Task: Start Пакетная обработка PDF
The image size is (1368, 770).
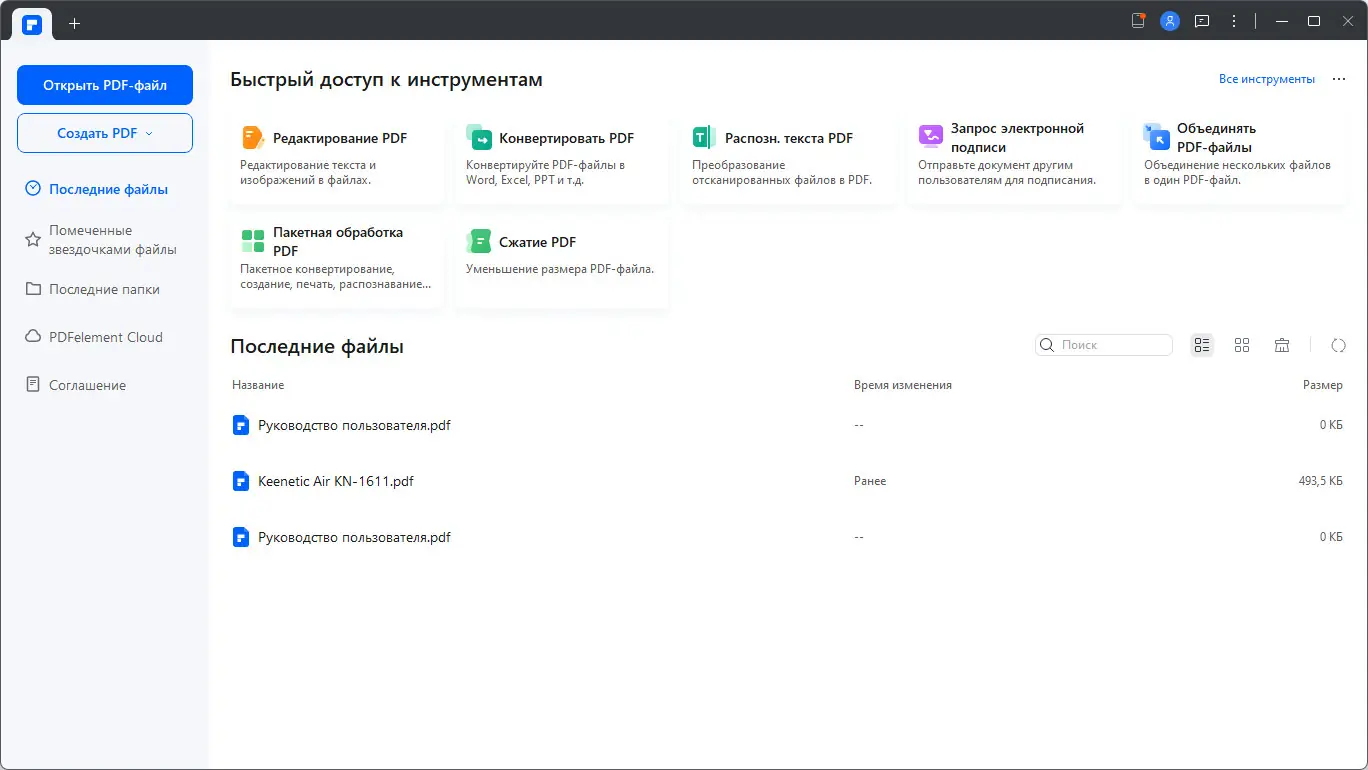Action: [337, 241]
